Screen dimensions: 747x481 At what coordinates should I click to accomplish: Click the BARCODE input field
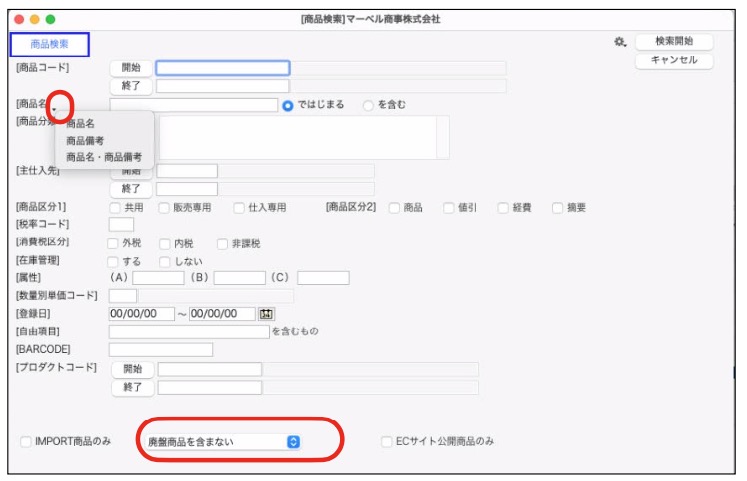point(161,349)
